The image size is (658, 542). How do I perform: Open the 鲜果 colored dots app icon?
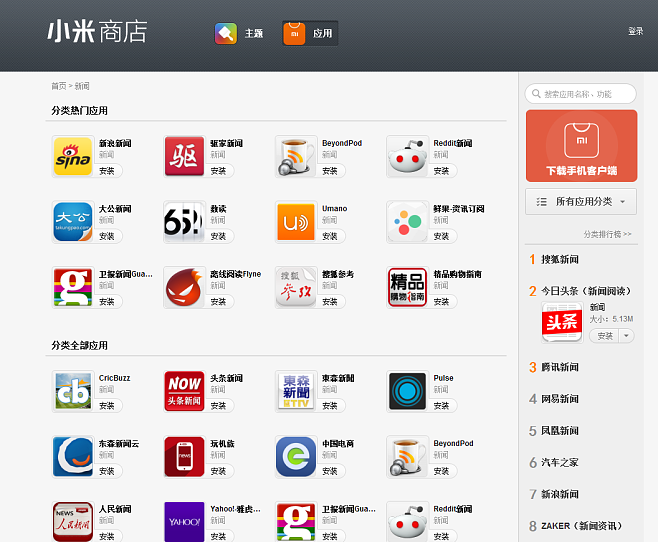pyautogui.click(x=407, y=222)
